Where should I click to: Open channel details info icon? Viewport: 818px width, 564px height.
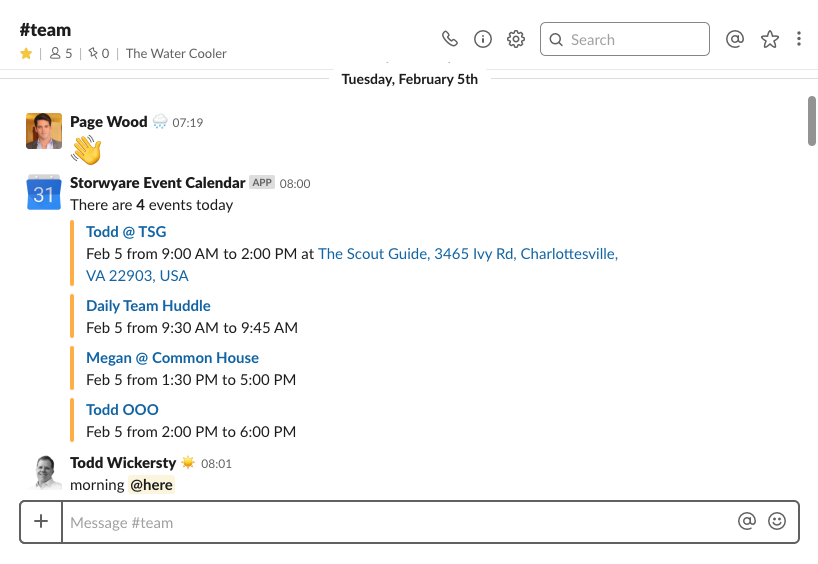click(483, 39)
